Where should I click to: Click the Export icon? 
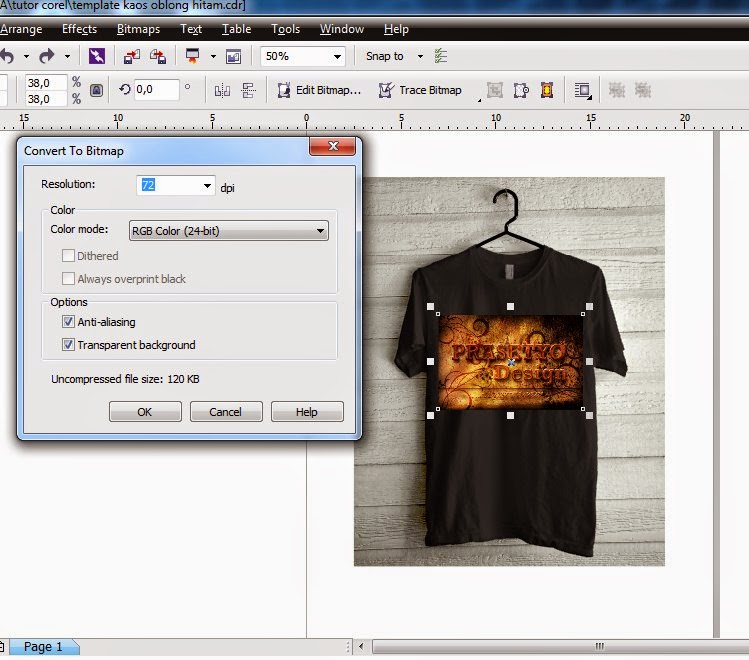click(x=158, y=56)
